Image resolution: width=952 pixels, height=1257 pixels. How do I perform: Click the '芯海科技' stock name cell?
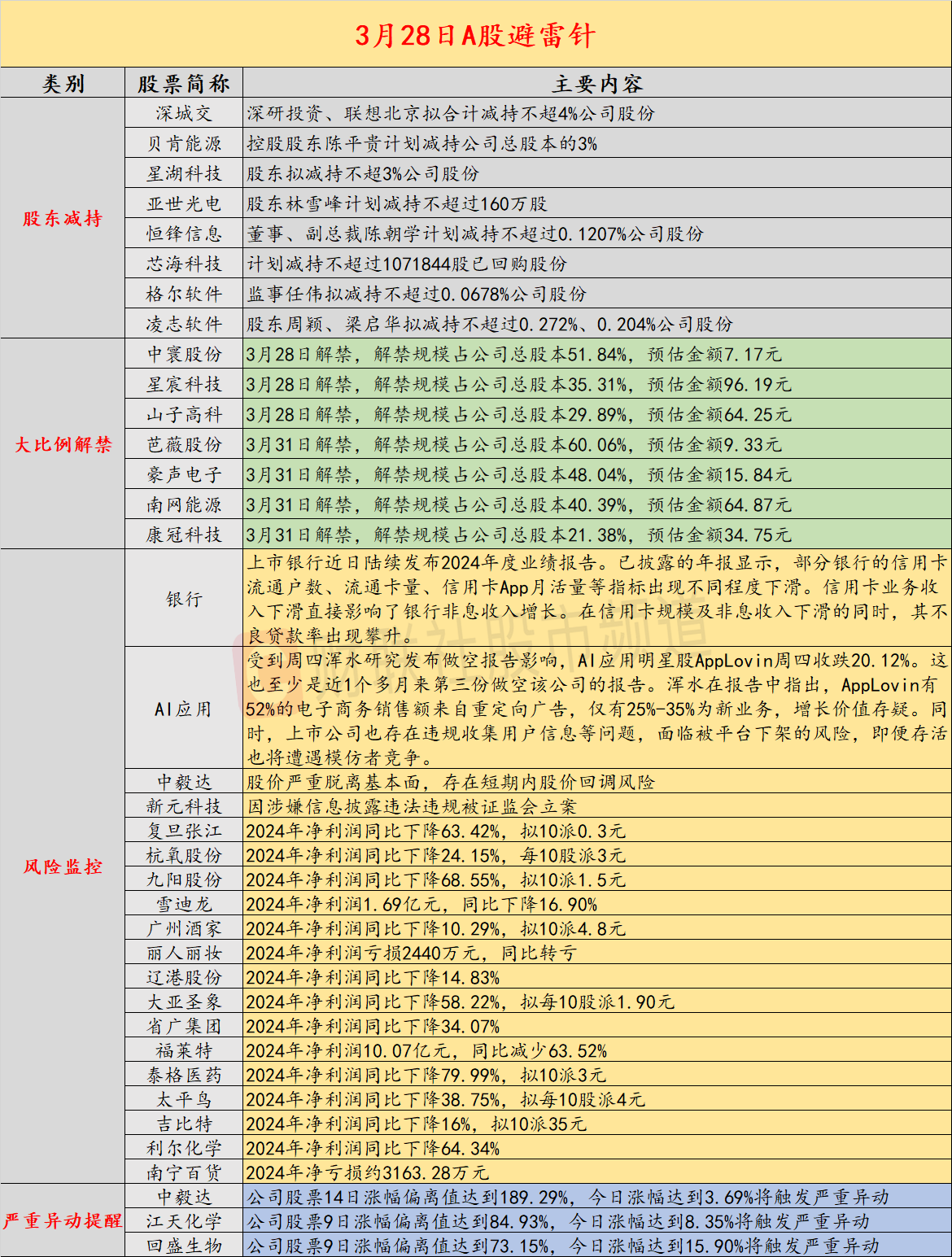pyautogui.click(x=184, y=264)
